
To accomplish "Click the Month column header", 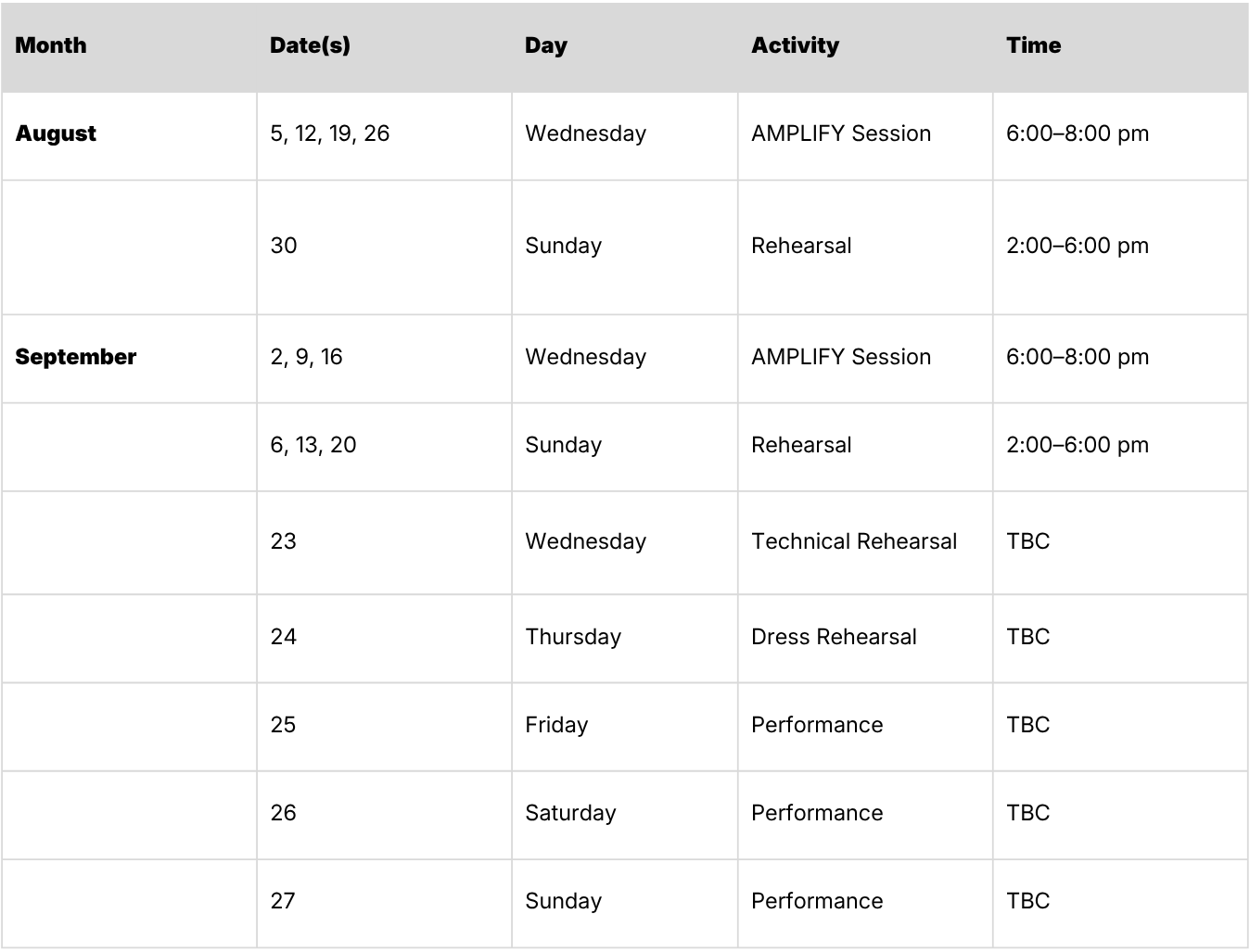I will pos(129,46).
